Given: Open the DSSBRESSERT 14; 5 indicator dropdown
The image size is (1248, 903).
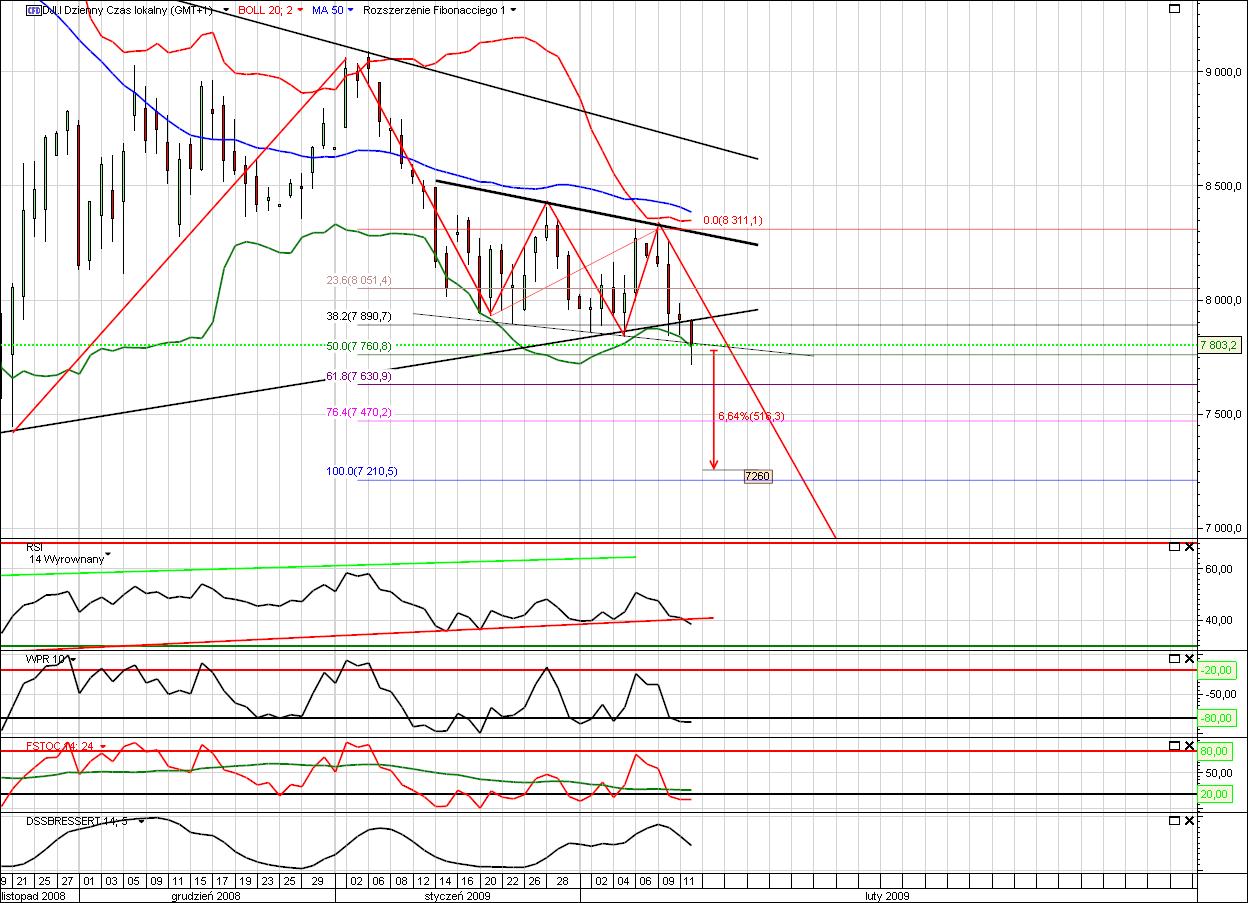Looking at the screenshot, I should click(142, 821).
